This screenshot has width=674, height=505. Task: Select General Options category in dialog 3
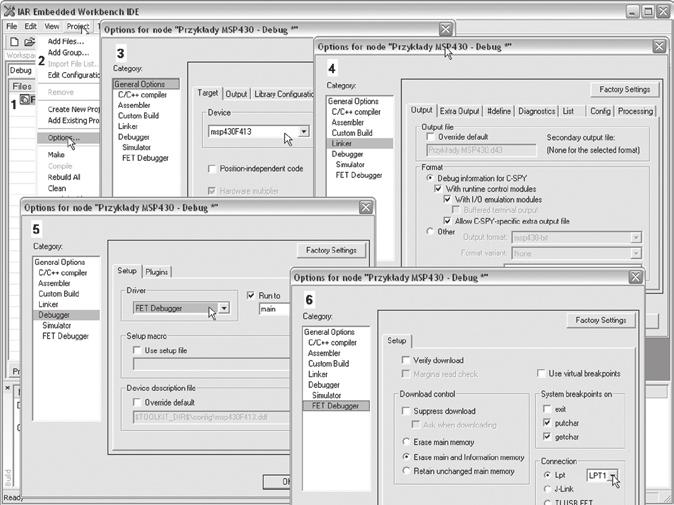pyautogui.click(x=146, y=84)
